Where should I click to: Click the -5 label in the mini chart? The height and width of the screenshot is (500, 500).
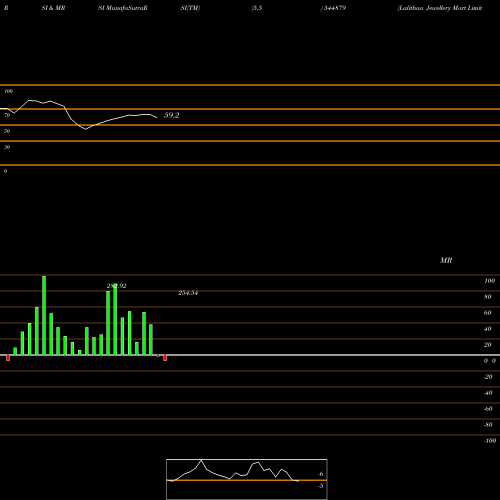(320, 486)
